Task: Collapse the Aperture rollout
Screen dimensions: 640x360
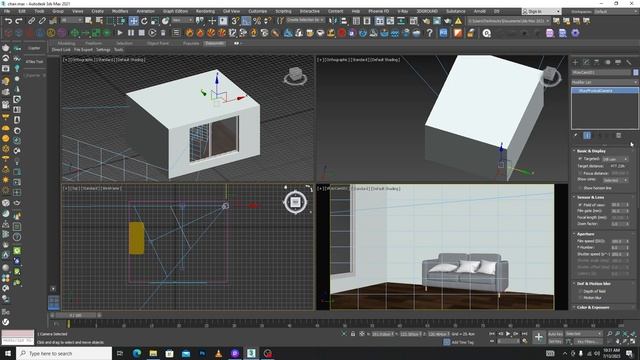Action: coord(585,234)
